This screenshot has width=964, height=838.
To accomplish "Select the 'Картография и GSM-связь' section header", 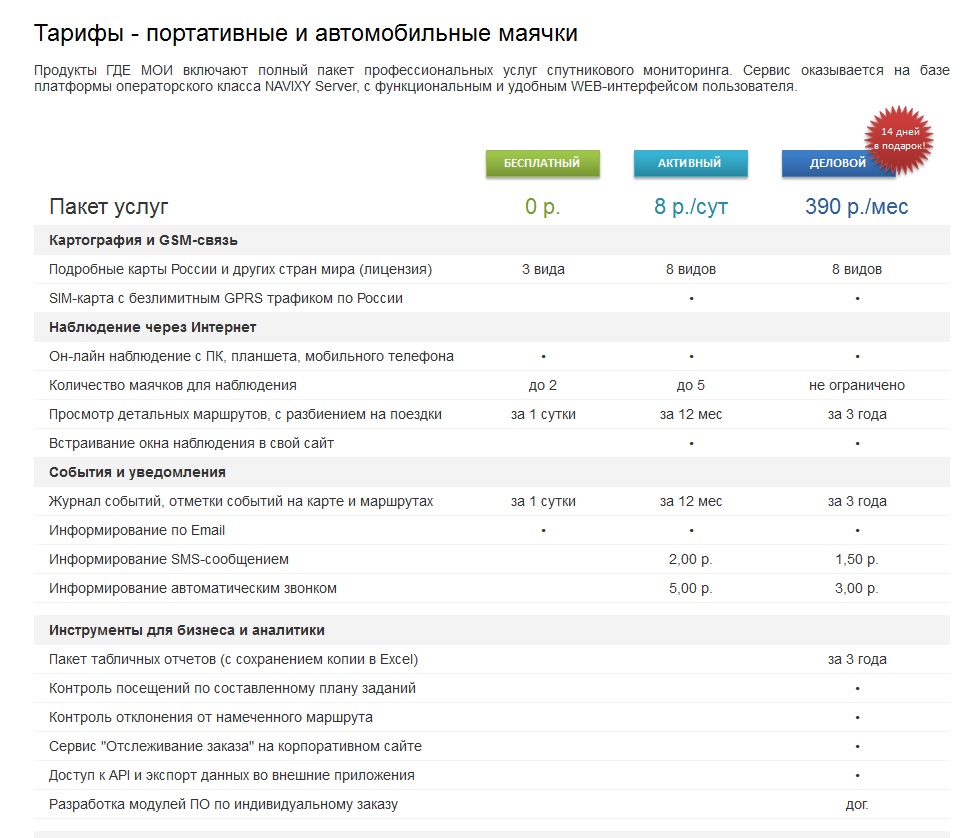I will pyautogui.click(x=143, y=240).
